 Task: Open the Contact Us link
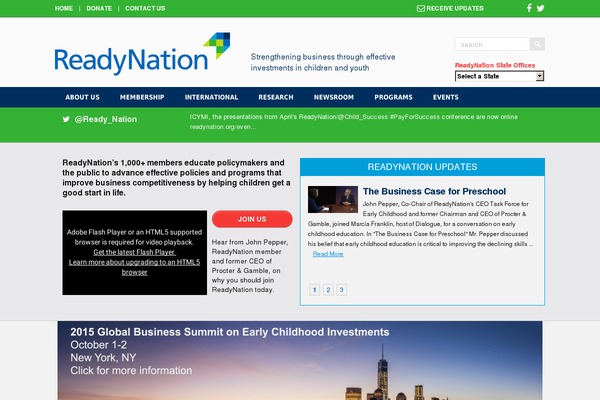145,8
